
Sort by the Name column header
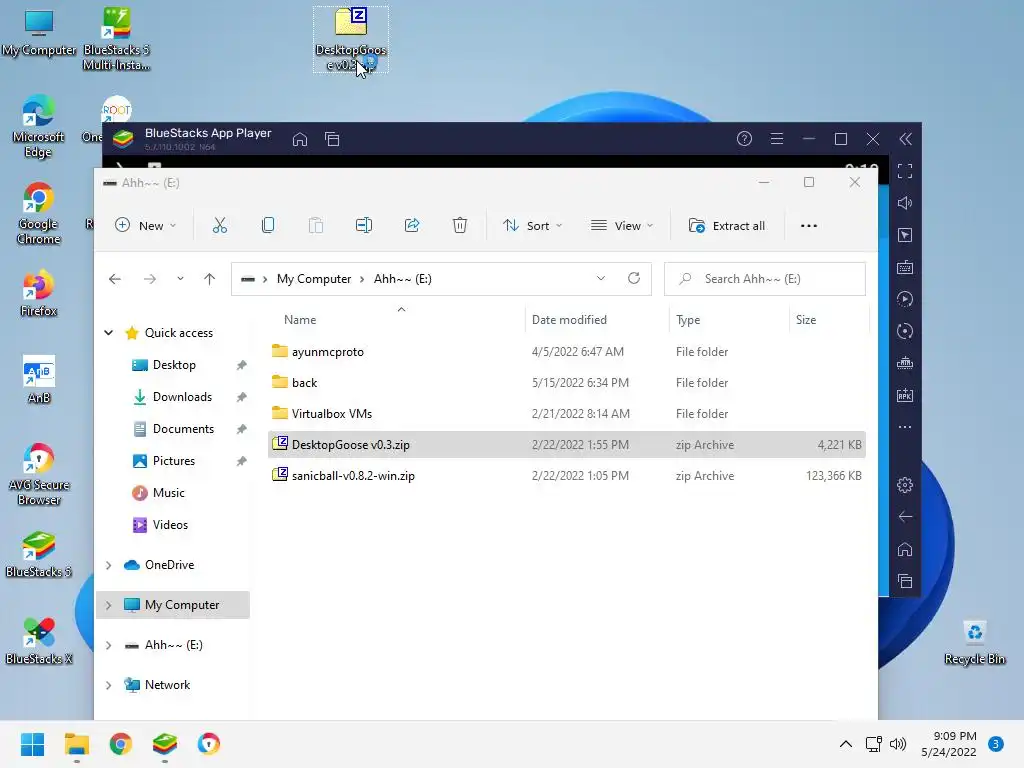[x=300, y=319]
